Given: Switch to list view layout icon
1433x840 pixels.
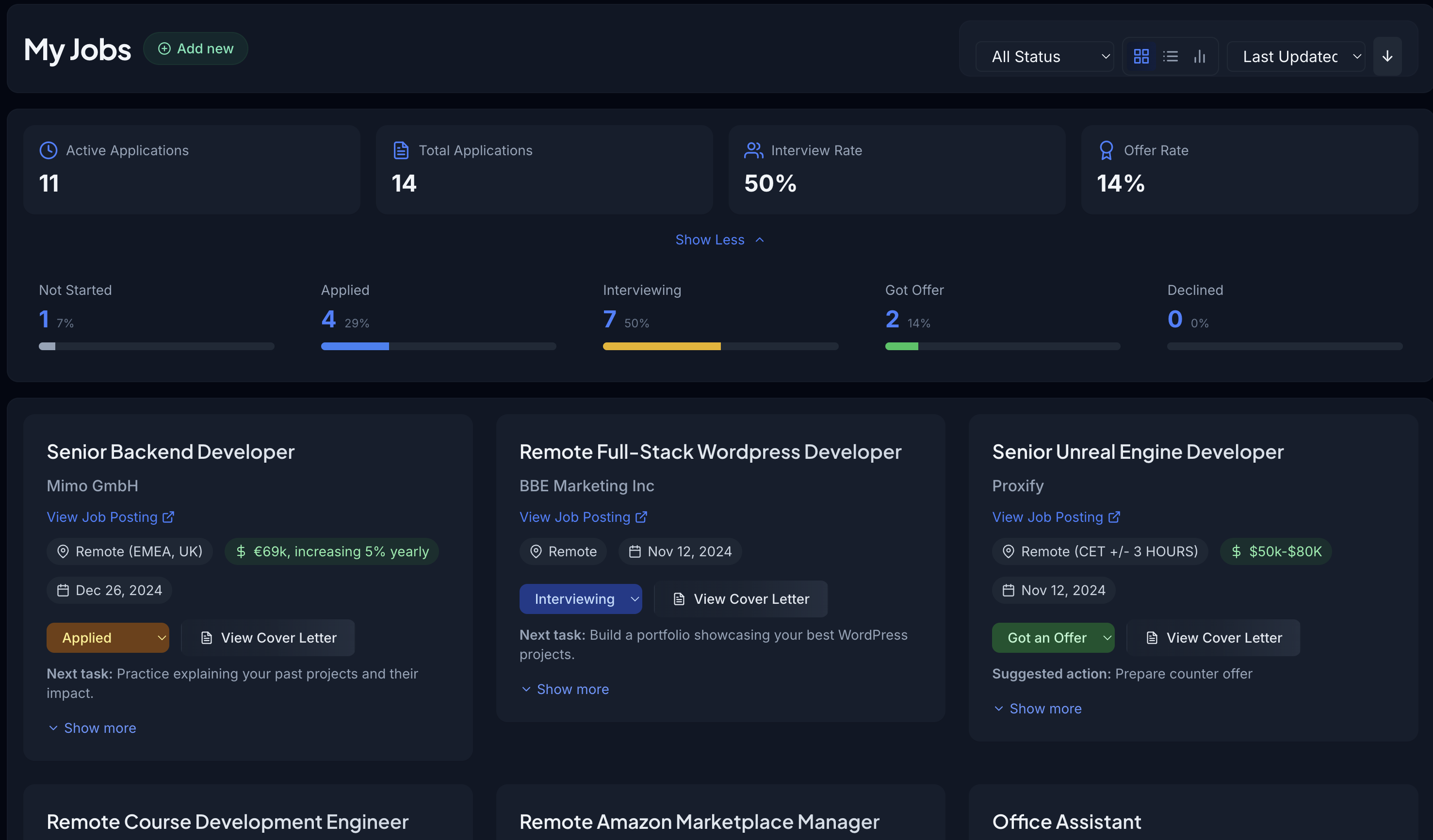Looking at the screenshot, I should (1170, 56).
